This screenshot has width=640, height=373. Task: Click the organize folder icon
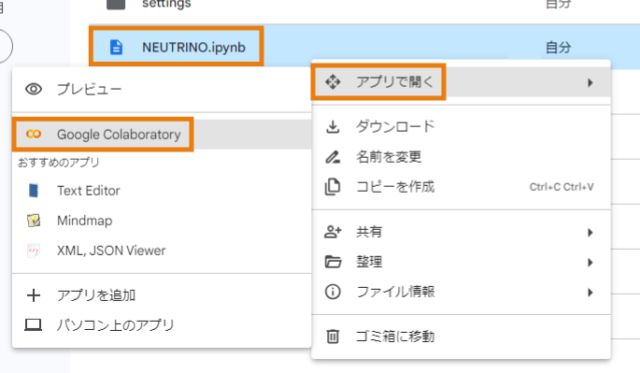click(333, 262)
